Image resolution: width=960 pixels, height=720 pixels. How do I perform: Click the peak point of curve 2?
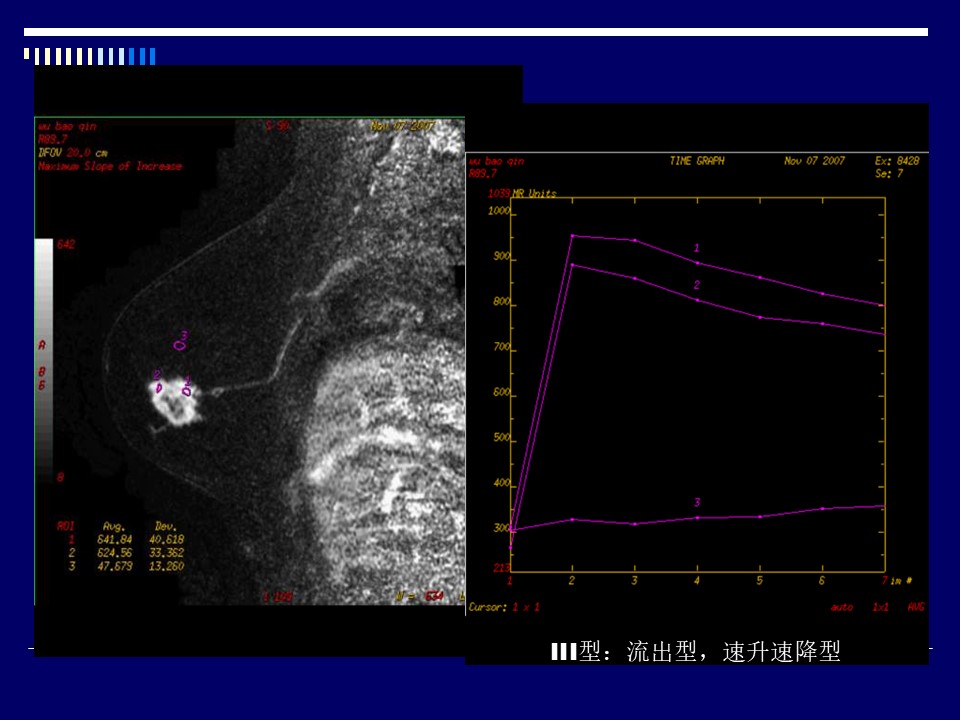[572, 264]
